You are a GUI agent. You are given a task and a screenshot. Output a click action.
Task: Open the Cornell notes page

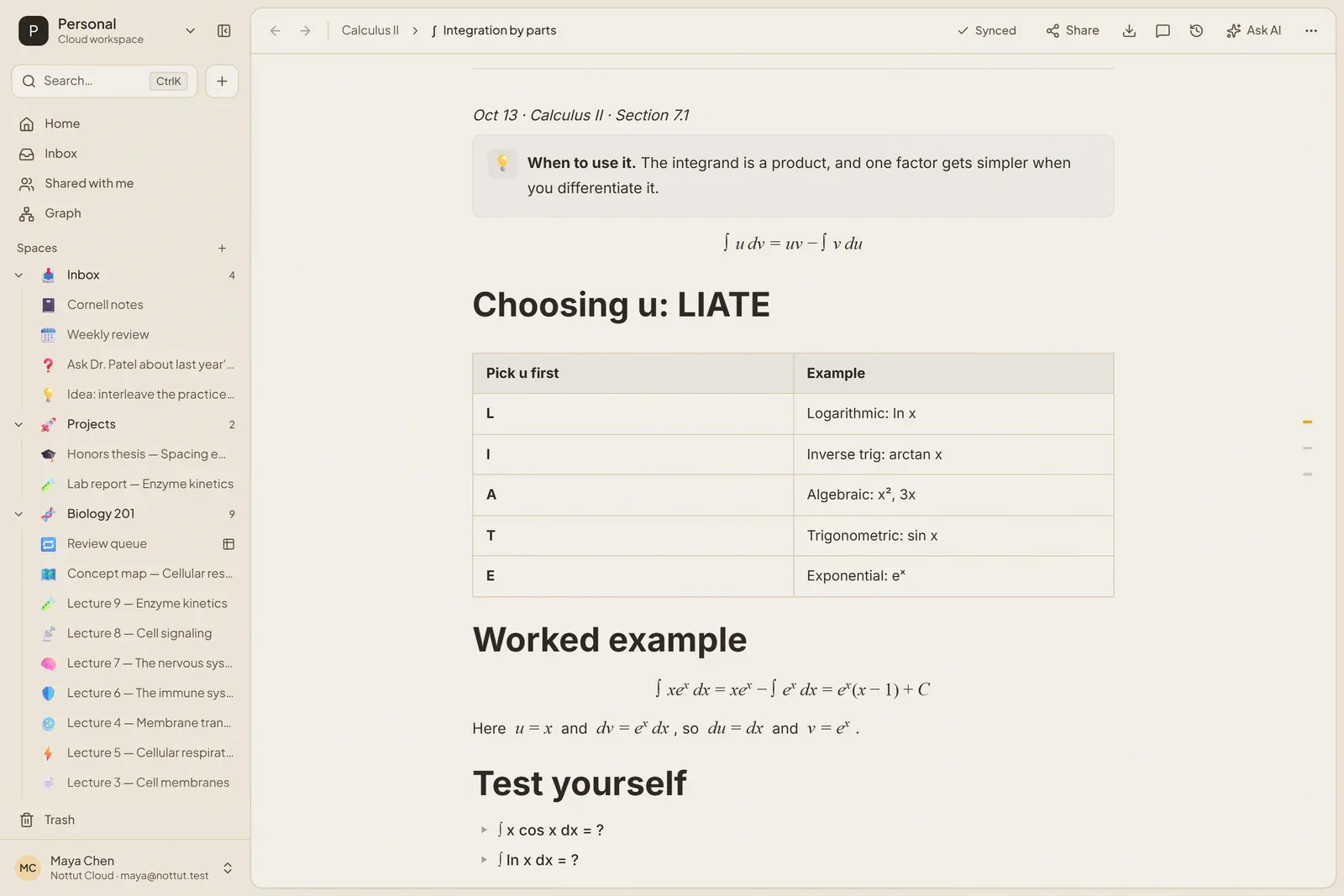point(138,305)
